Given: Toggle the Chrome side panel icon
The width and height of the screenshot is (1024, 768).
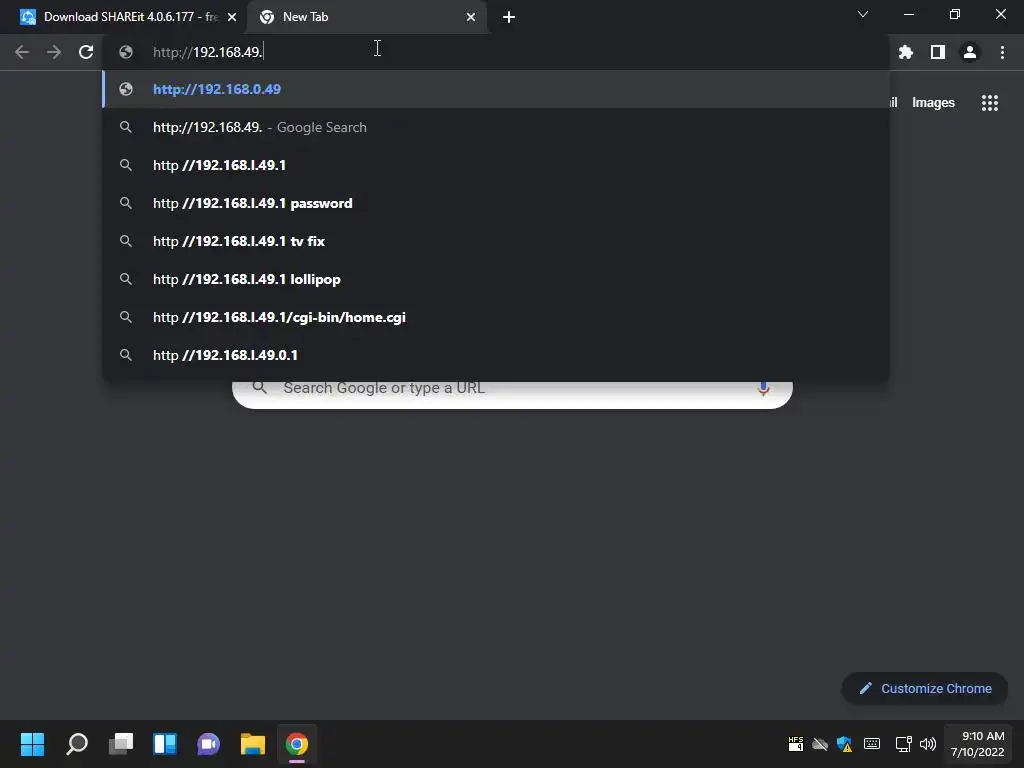Looking at the screenshot, I should pos(938,52).
